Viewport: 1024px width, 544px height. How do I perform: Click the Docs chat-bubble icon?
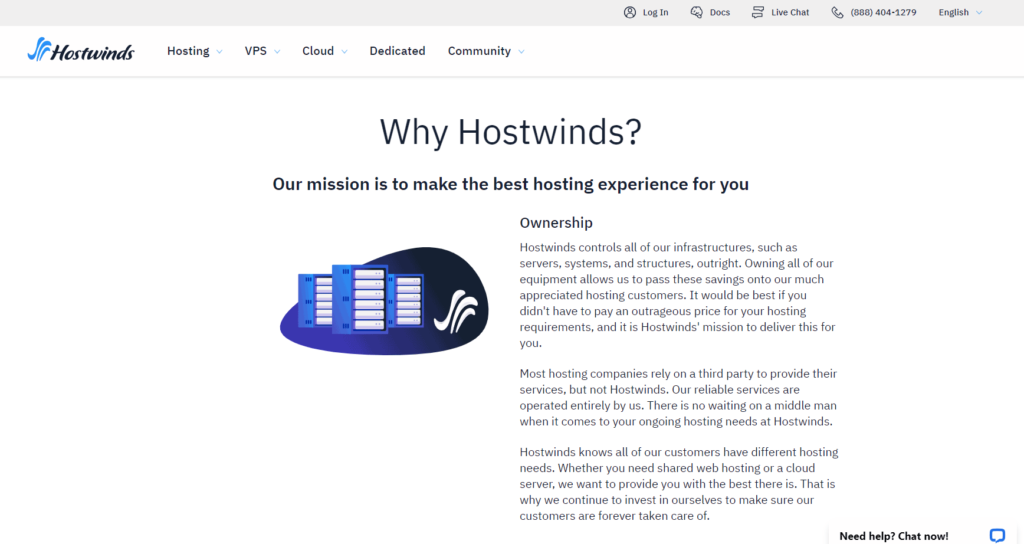point(697,12)
